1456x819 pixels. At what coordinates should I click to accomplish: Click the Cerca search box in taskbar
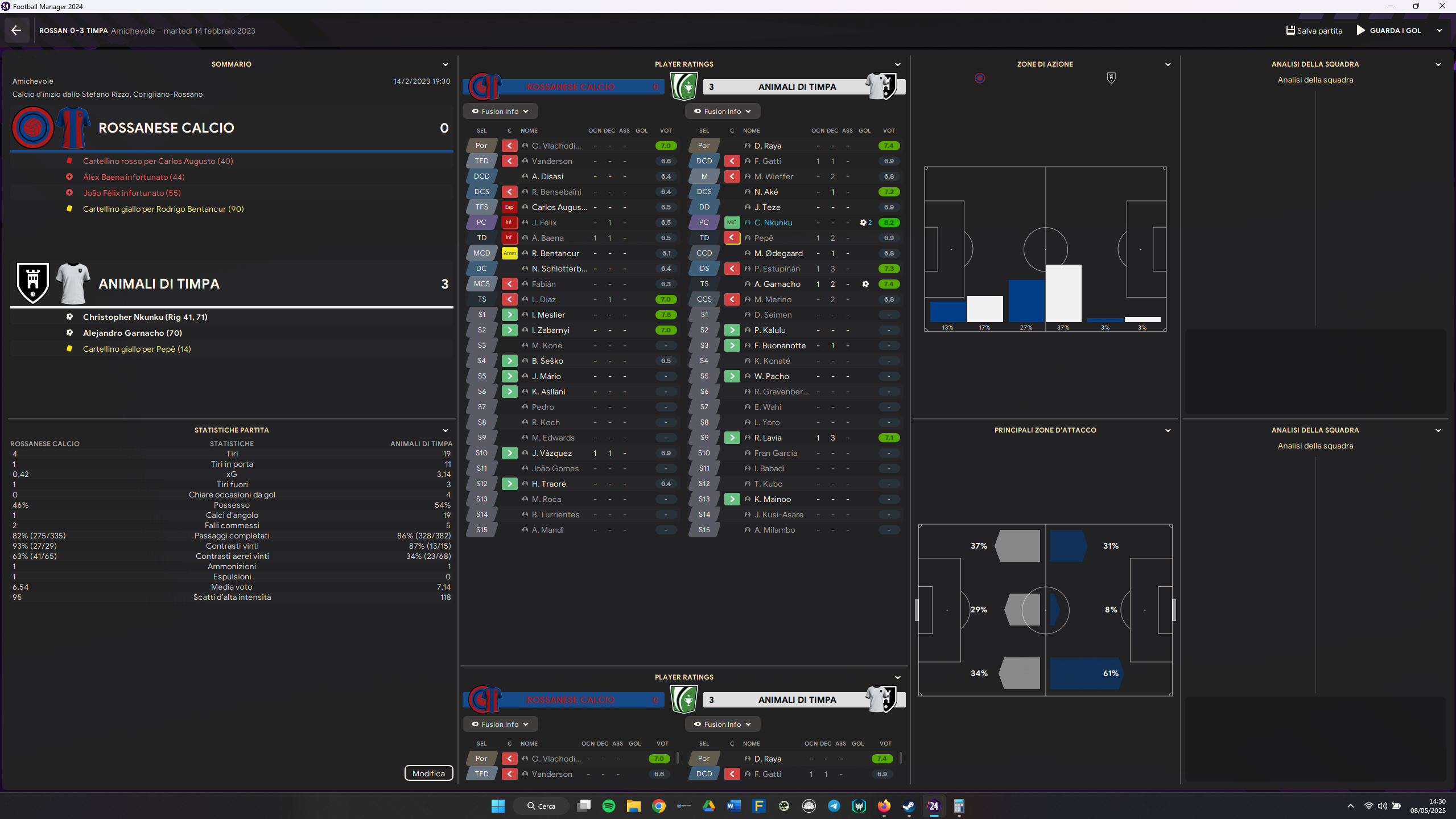(541, 806)
